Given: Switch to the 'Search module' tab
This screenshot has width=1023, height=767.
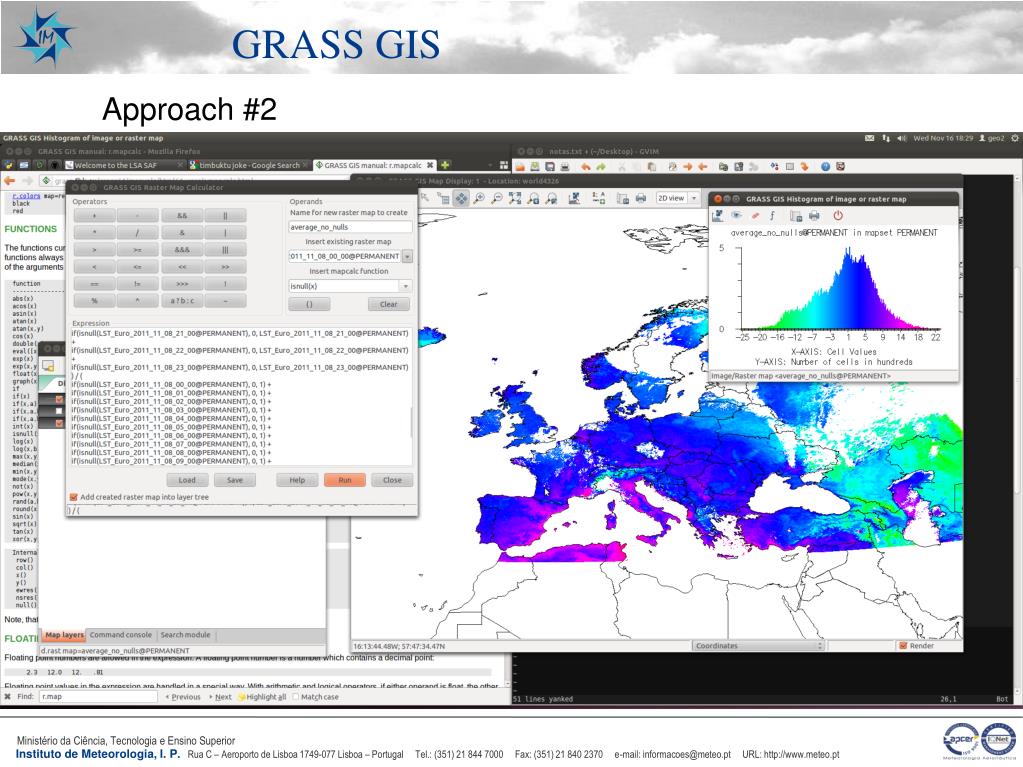Looking at the screenshot, I should [x=185, y=635].
